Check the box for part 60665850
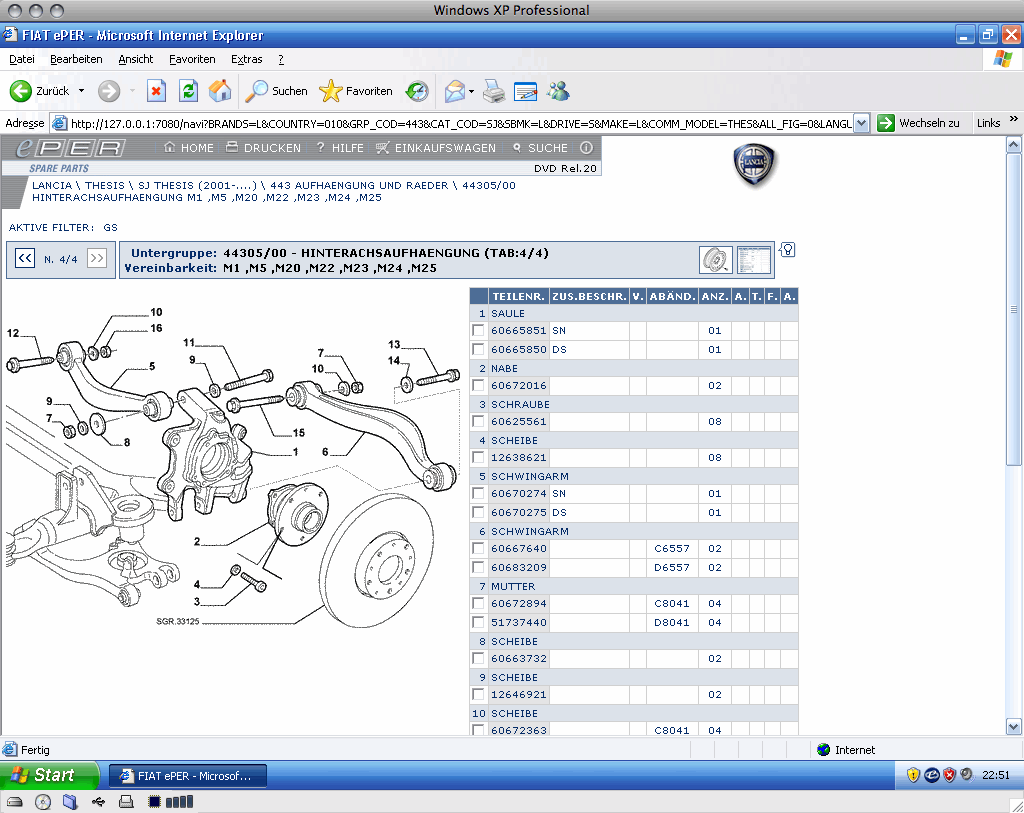The image size is (1024, 813). coord(478,349)
